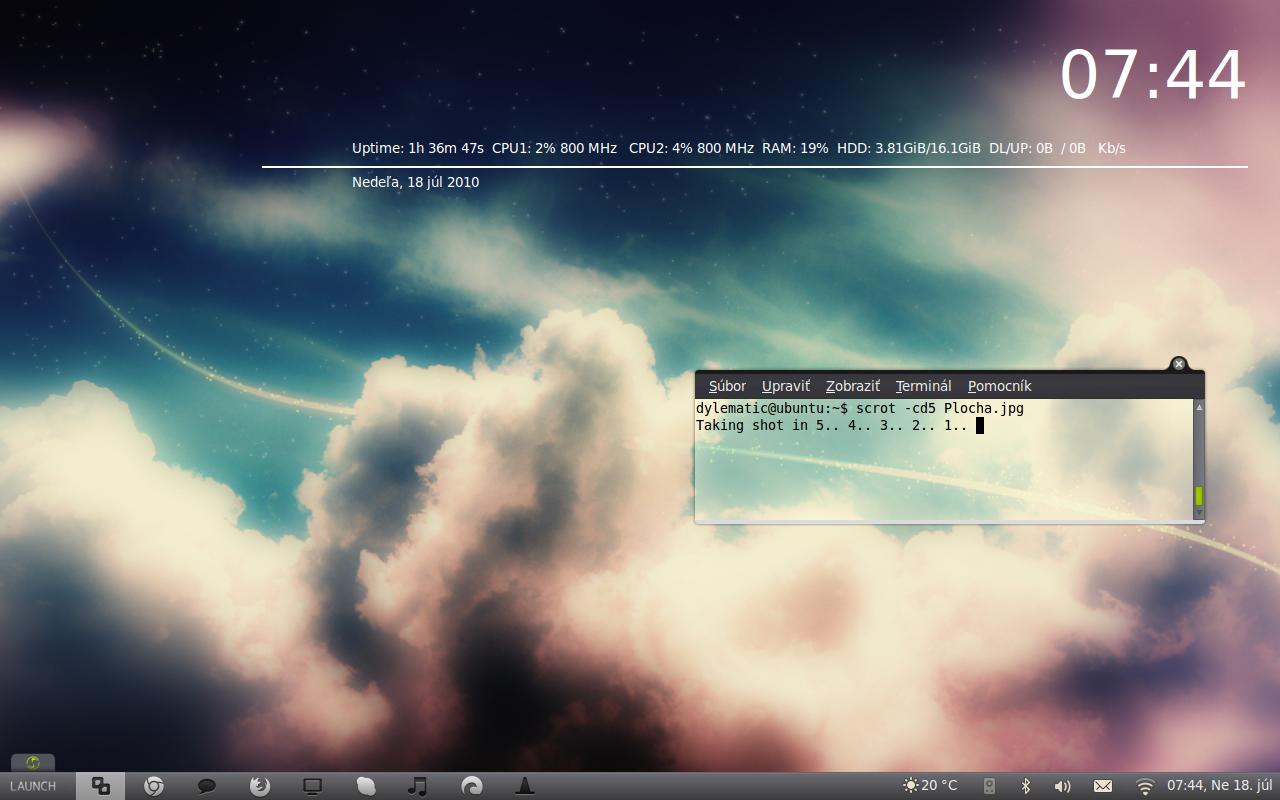Launch VLC cone icon in panel
Screen dimensions: 1280x800
524,786
